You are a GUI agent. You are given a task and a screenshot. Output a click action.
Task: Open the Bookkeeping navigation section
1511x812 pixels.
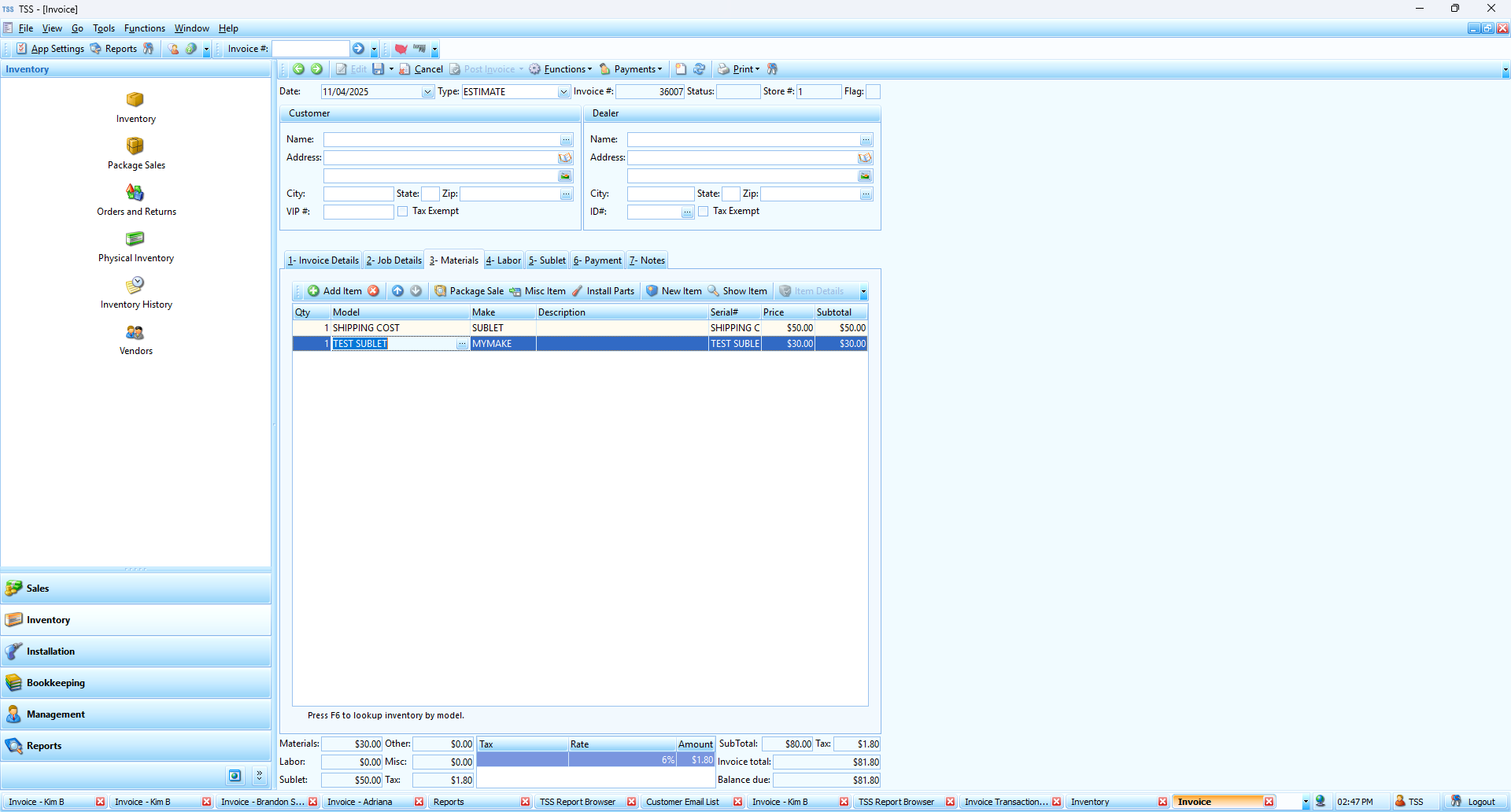point(135,683)
